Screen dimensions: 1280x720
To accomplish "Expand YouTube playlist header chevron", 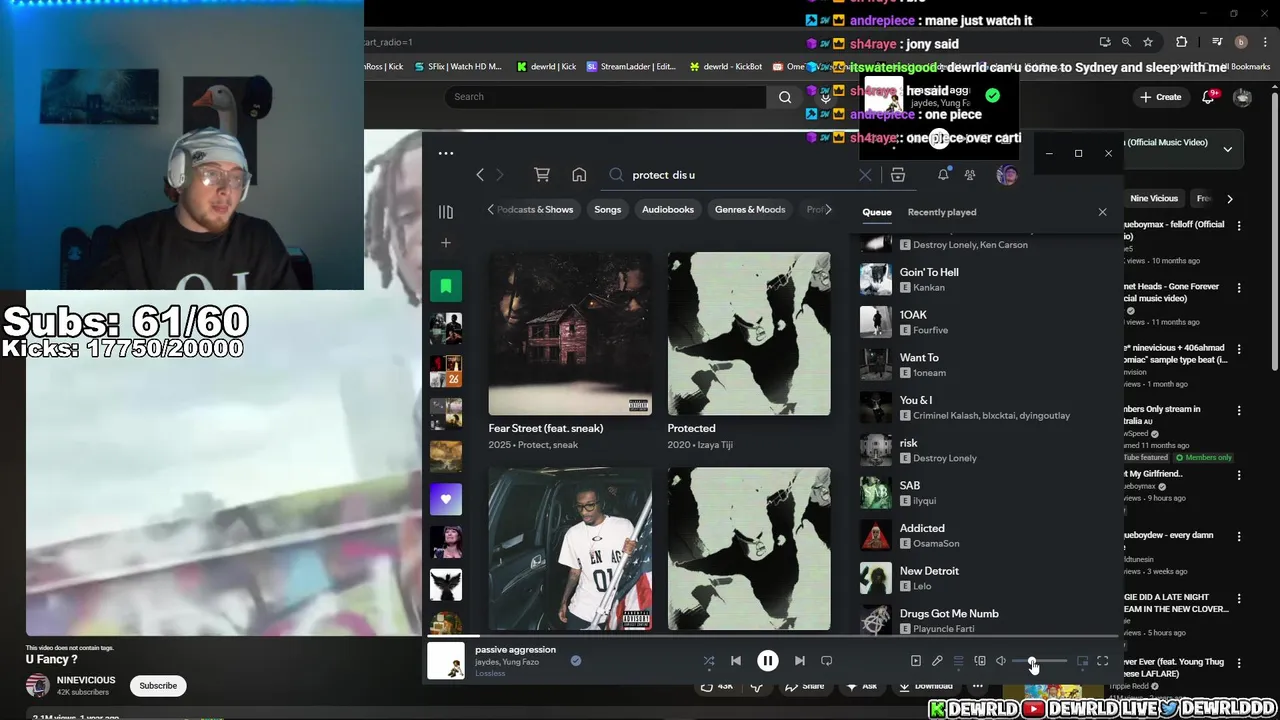I will 1227,150.
